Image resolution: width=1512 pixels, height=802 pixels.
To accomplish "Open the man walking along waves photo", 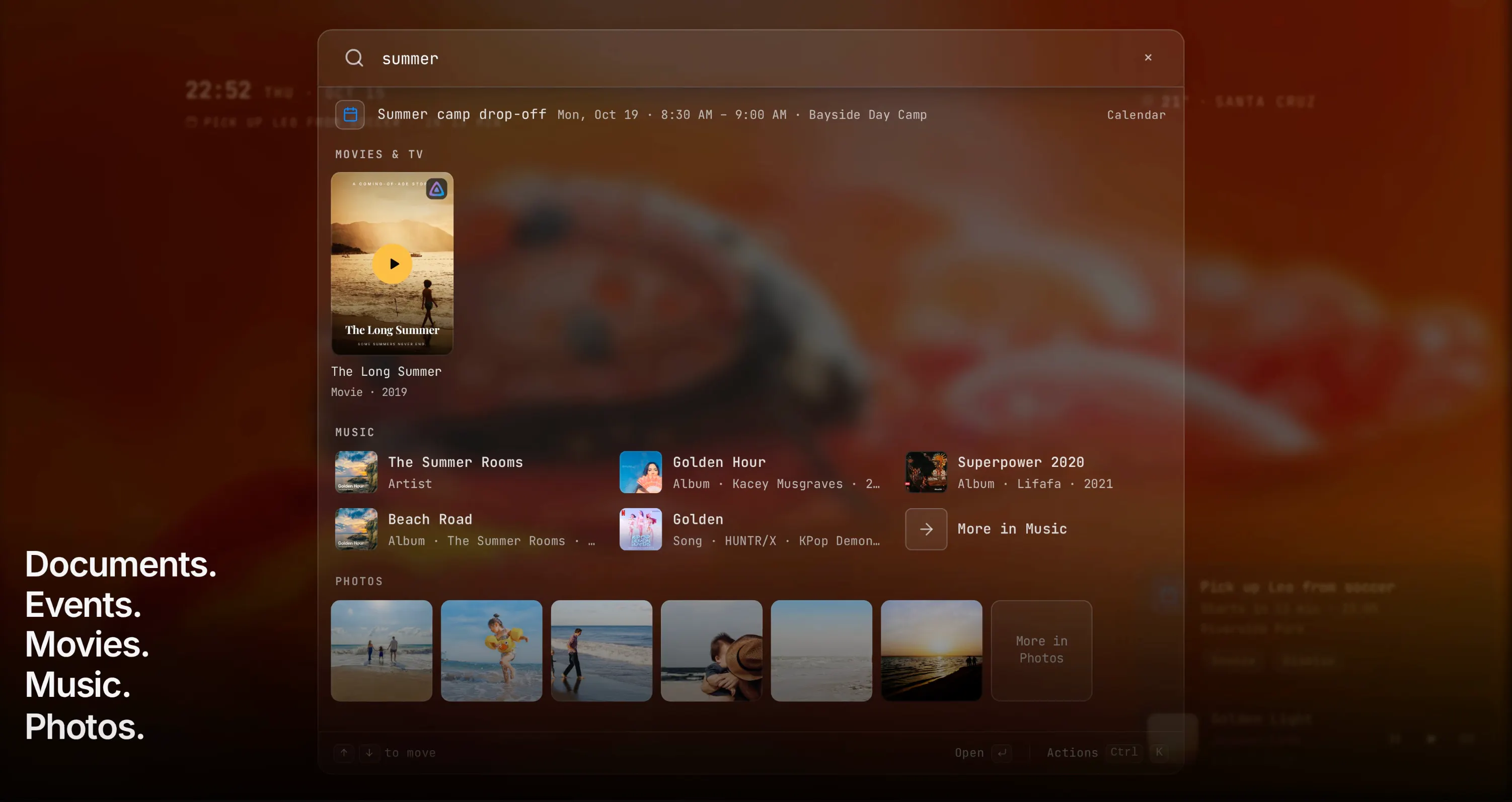I will pyautogui.click(x=601, y=650).
